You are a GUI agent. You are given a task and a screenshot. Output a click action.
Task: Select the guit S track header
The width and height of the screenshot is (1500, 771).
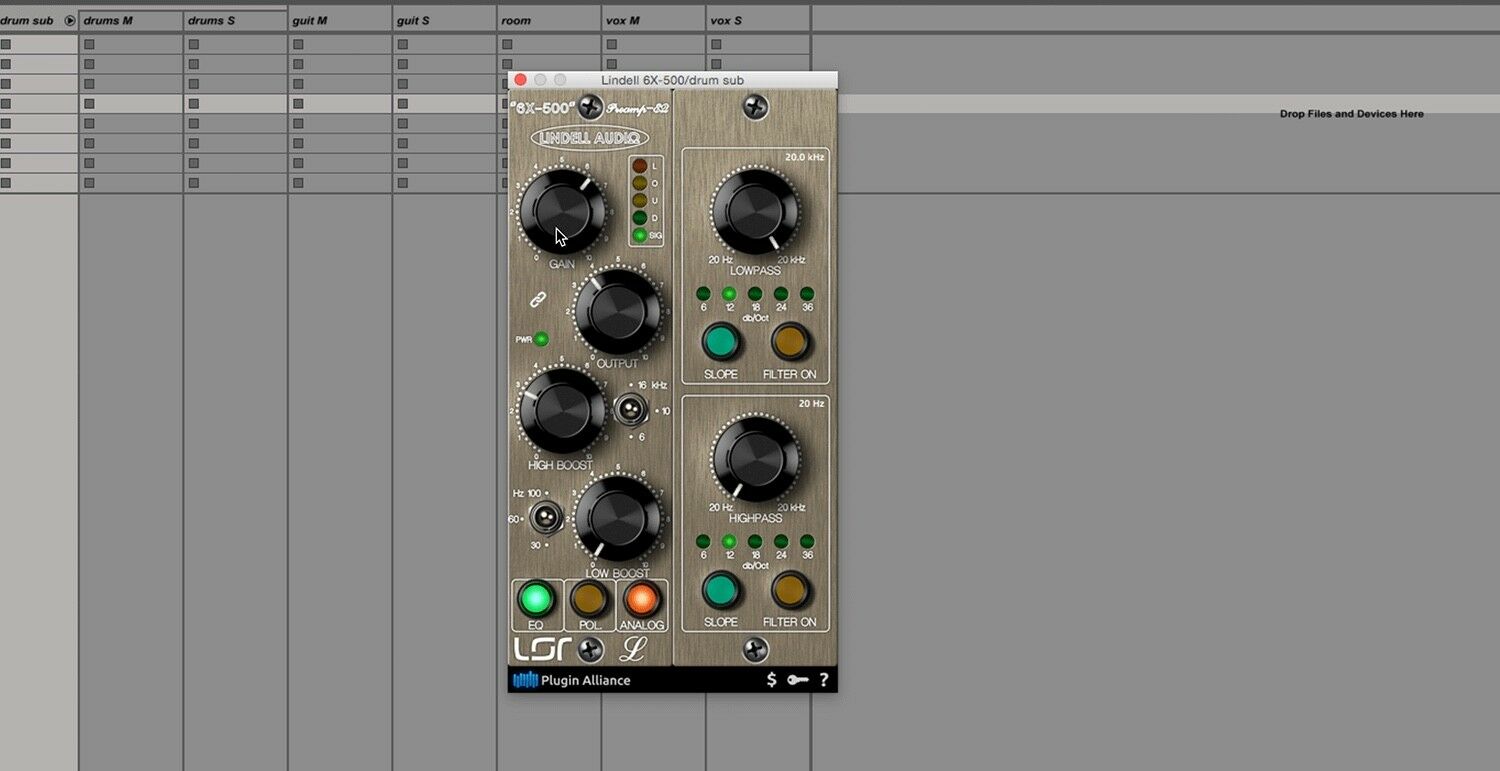[444, 20]
